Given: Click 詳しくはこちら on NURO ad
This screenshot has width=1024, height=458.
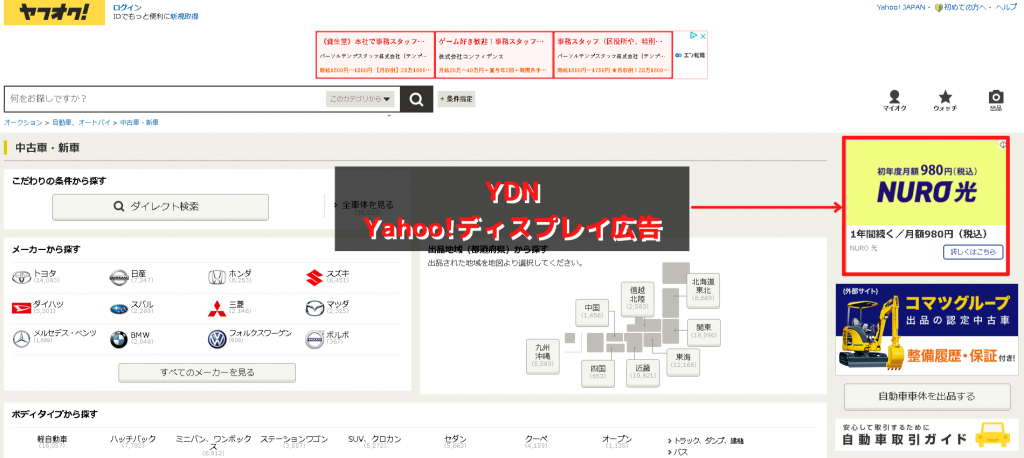Looking at the screenshot, I should (973, 252).
